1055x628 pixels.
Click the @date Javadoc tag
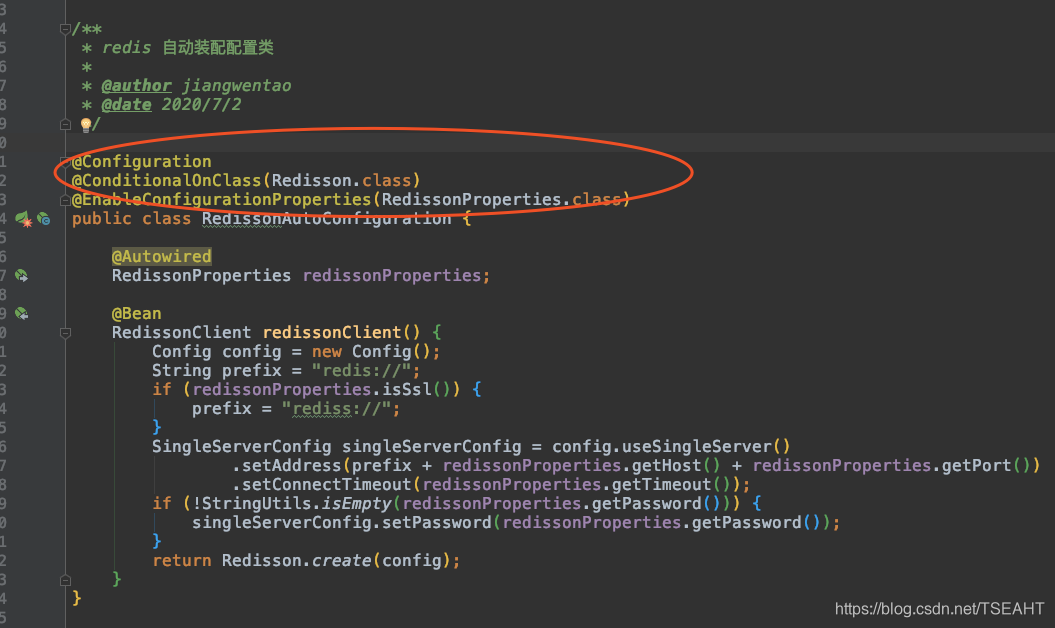tap(126, 104)
